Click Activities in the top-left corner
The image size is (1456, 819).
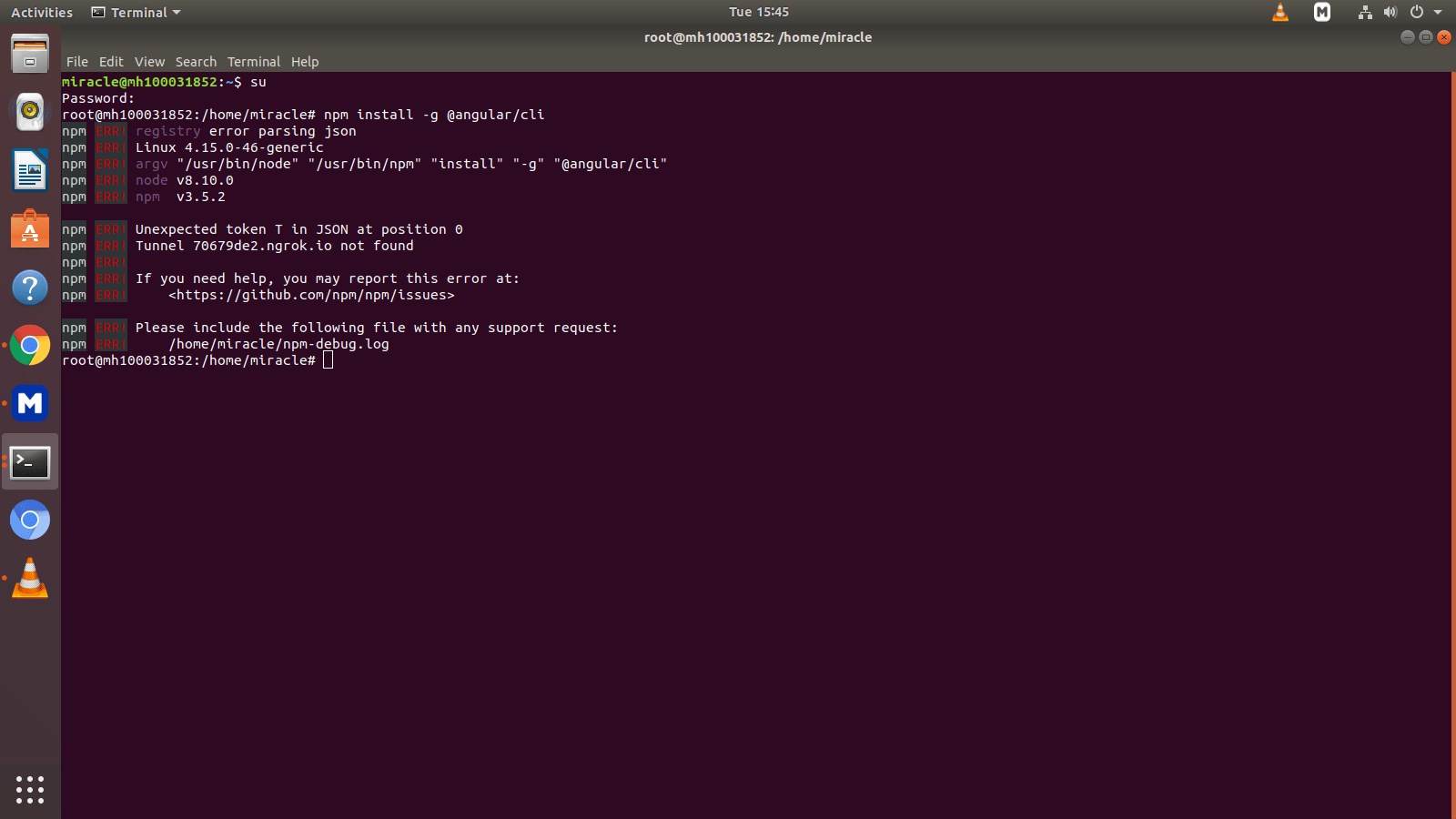click(x=41, y=12)
